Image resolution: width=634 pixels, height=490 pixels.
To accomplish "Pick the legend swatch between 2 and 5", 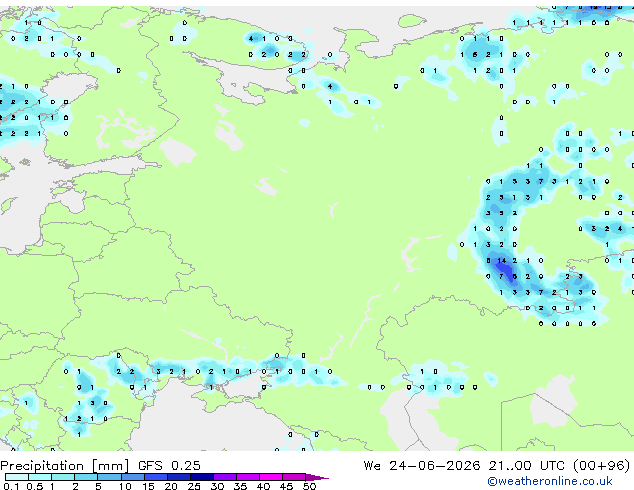I will pos(86,477).
